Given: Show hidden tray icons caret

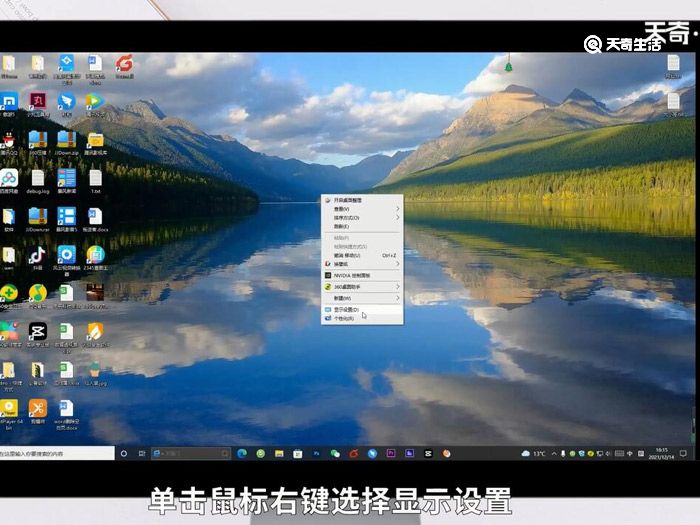Looking at the screenshot, I should tap(554, 454).
